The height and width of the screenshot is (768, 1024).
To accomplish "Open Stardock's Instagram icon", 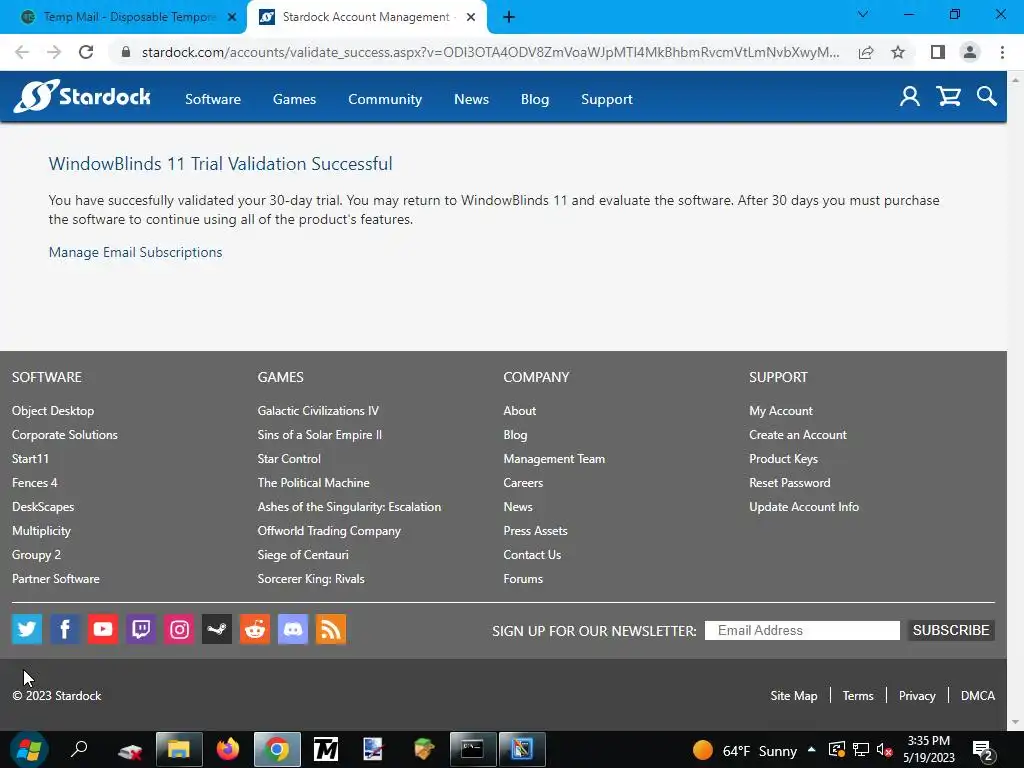I will coord(179,630).
